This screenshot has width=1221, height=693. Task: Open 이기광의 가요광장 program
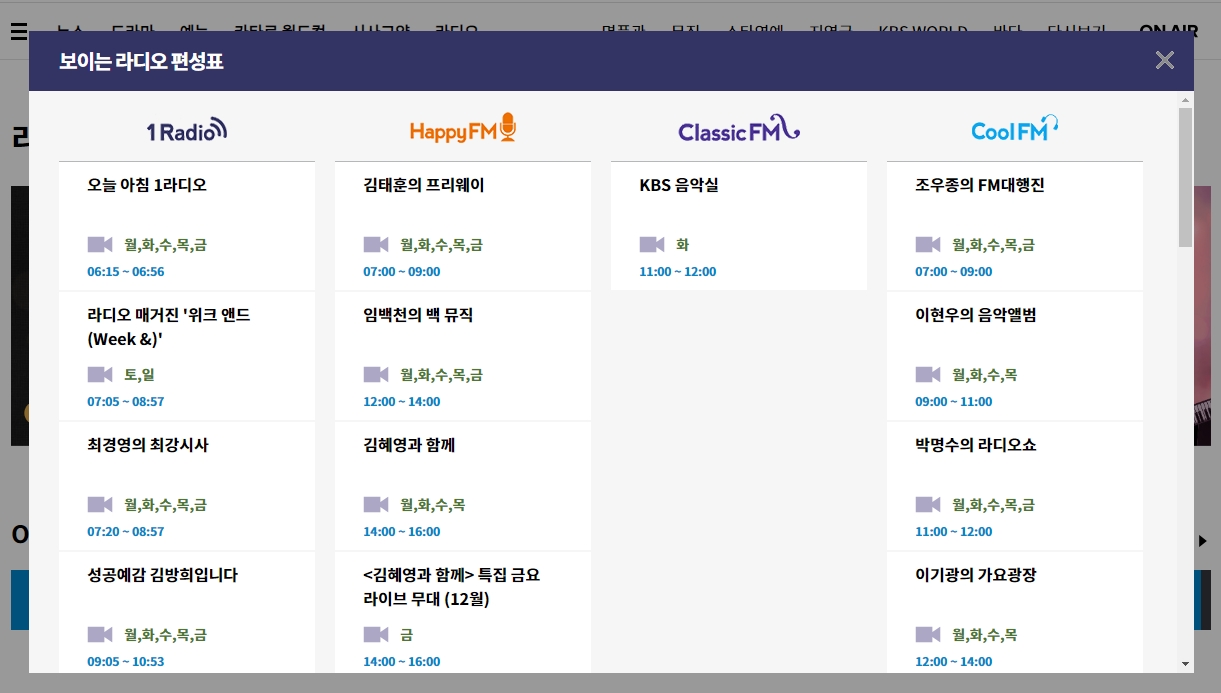coord(976,575)
